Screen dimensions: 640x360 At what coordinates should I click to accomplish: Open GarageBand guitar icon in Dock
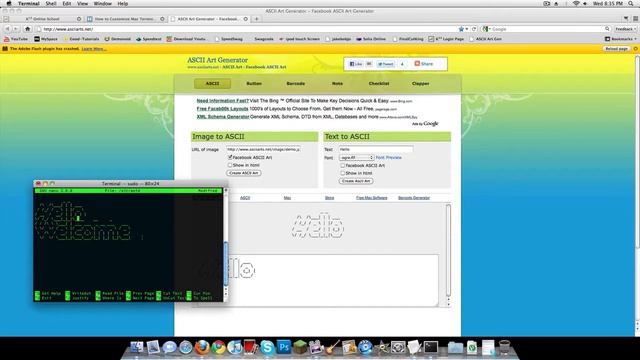pos(333,347)
